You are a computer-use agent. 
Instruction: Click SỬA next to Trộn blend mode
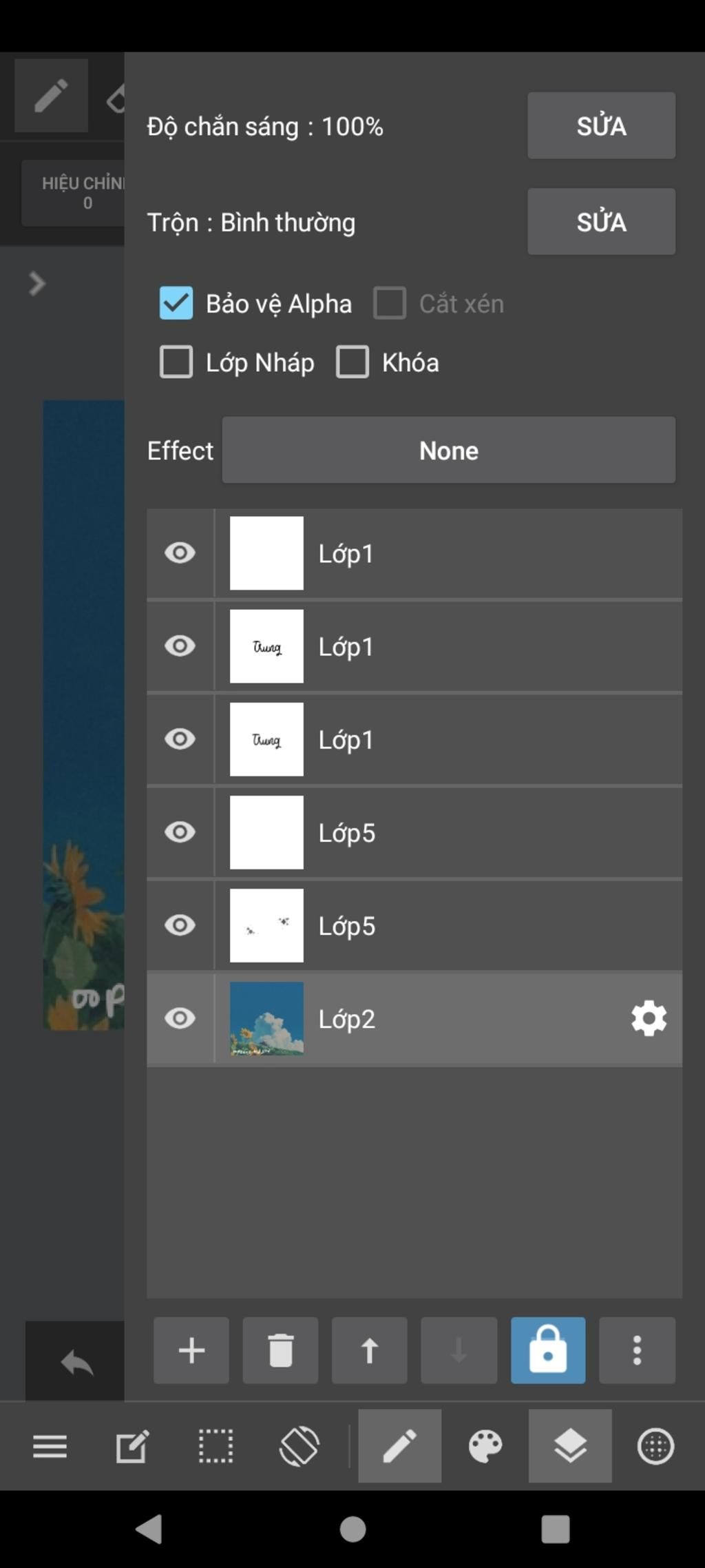(x=601, y=222)
